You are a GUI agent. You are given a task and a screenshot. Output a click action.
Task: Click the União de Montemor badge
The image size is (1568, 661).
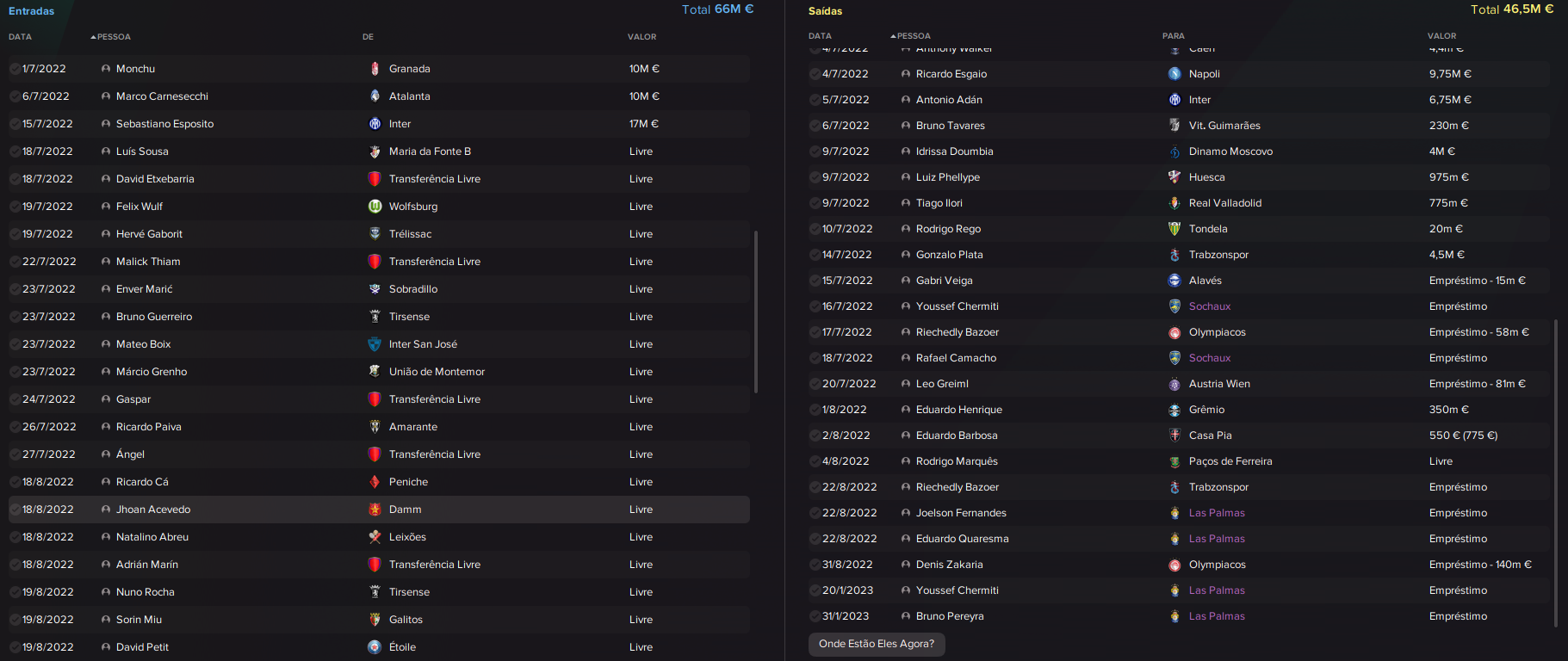tap(375, 372)
